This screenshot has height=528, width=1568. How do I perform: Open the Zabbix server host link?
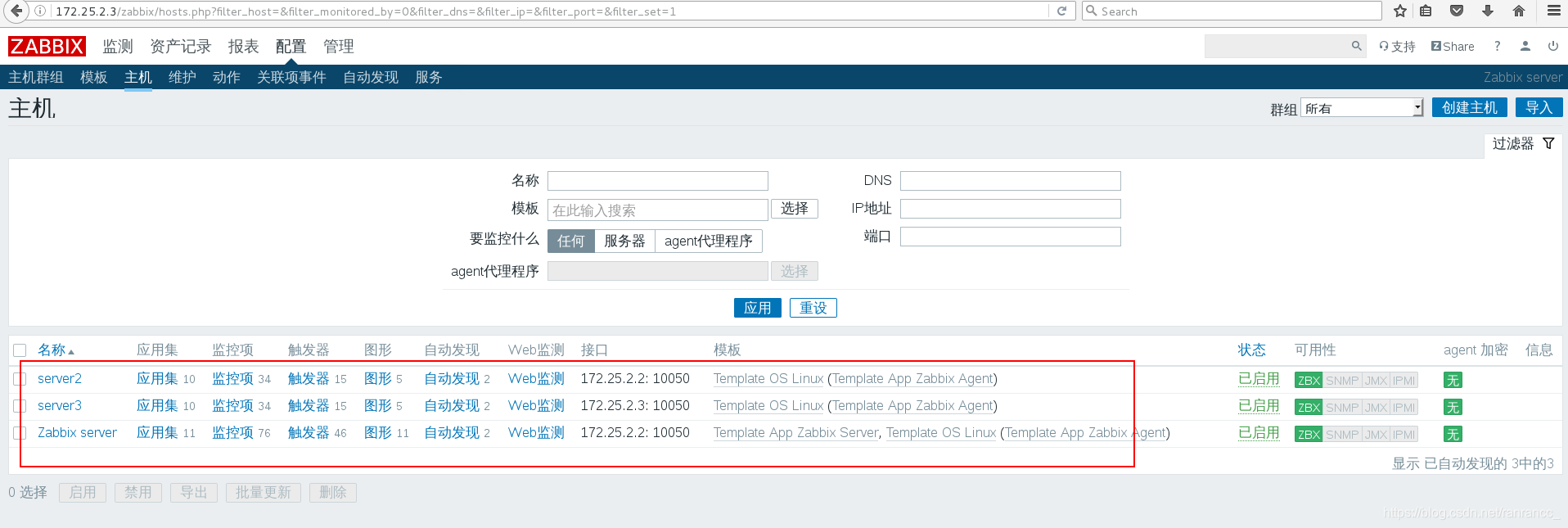[77, 433]
